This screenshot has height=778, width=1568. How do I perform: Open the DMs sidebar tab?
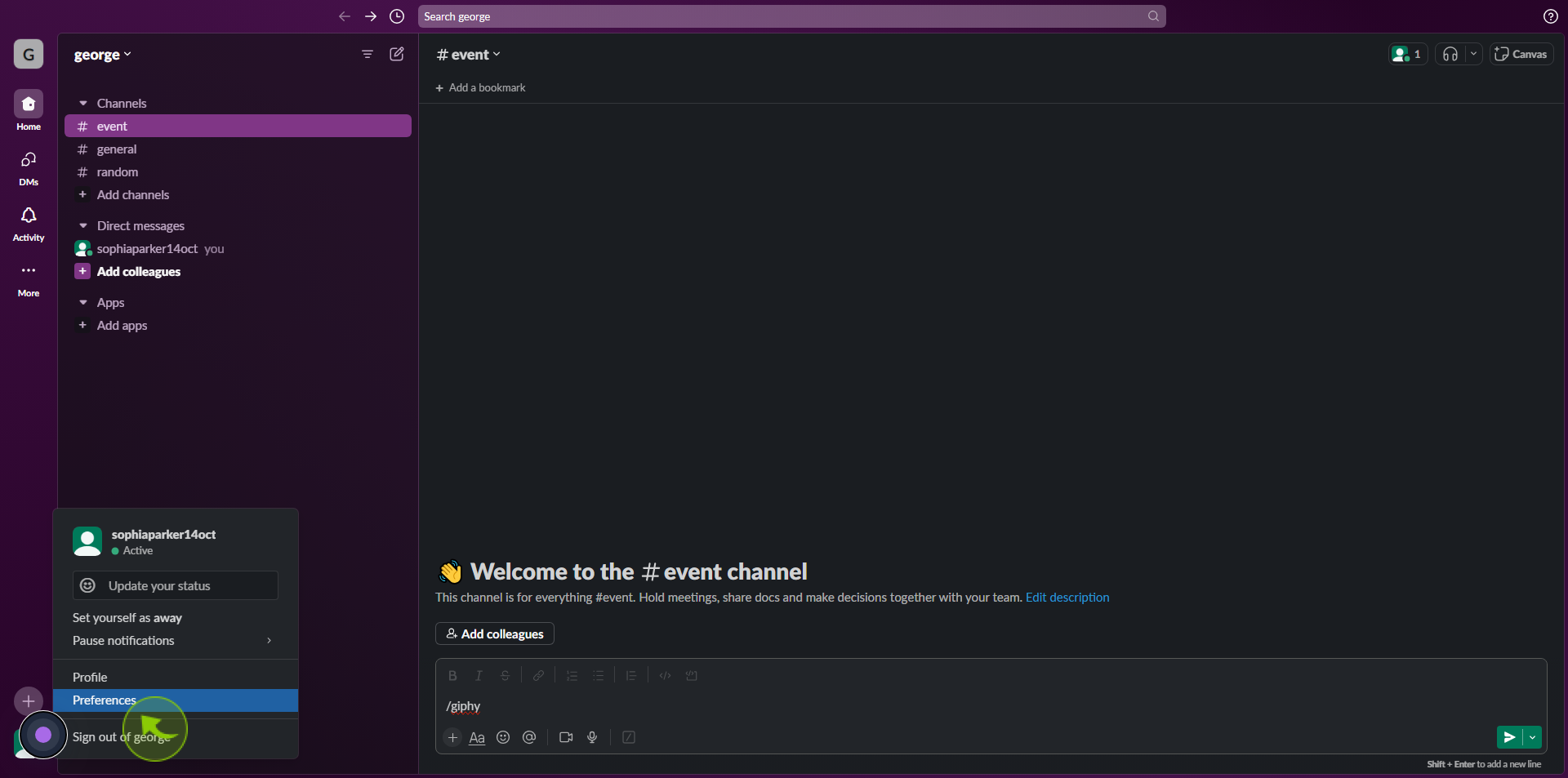tap(29, 167)
